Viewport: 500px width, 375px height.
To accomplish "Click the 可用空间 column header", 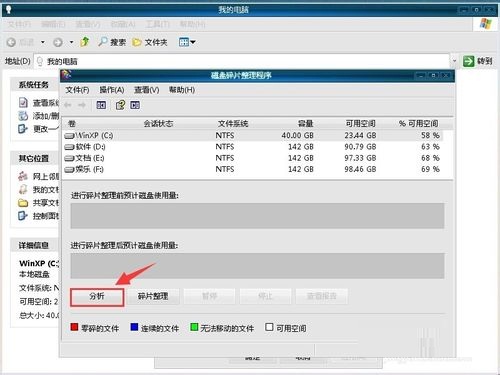I will (x=361, y=124).
